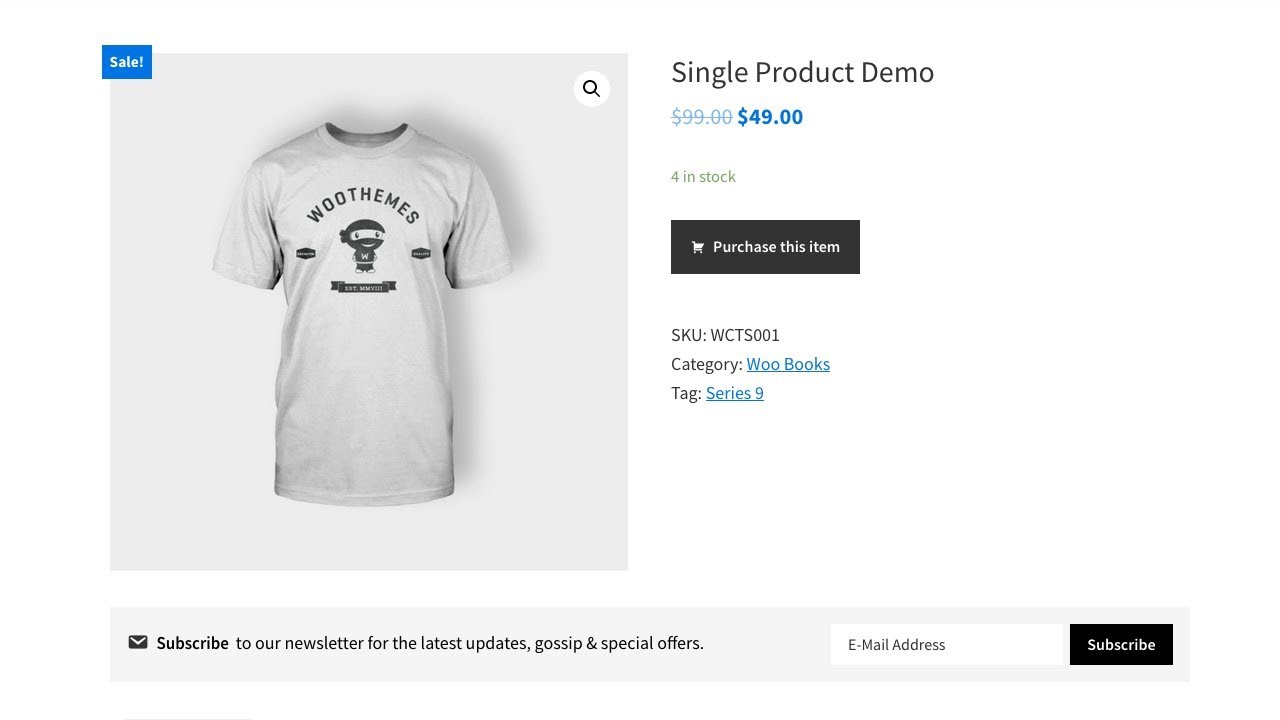
Task: Click the black Subscribe button
Action: 1121,645
